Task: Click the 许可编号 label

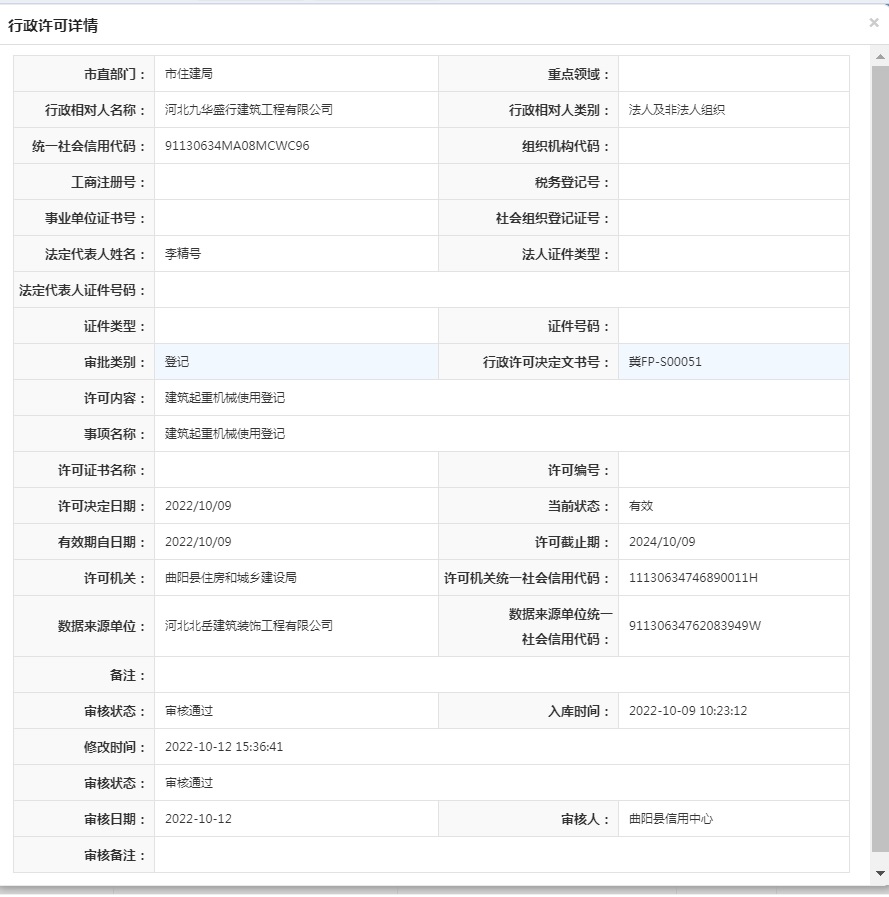Action: pyautogui.click(x=578, y=470)
